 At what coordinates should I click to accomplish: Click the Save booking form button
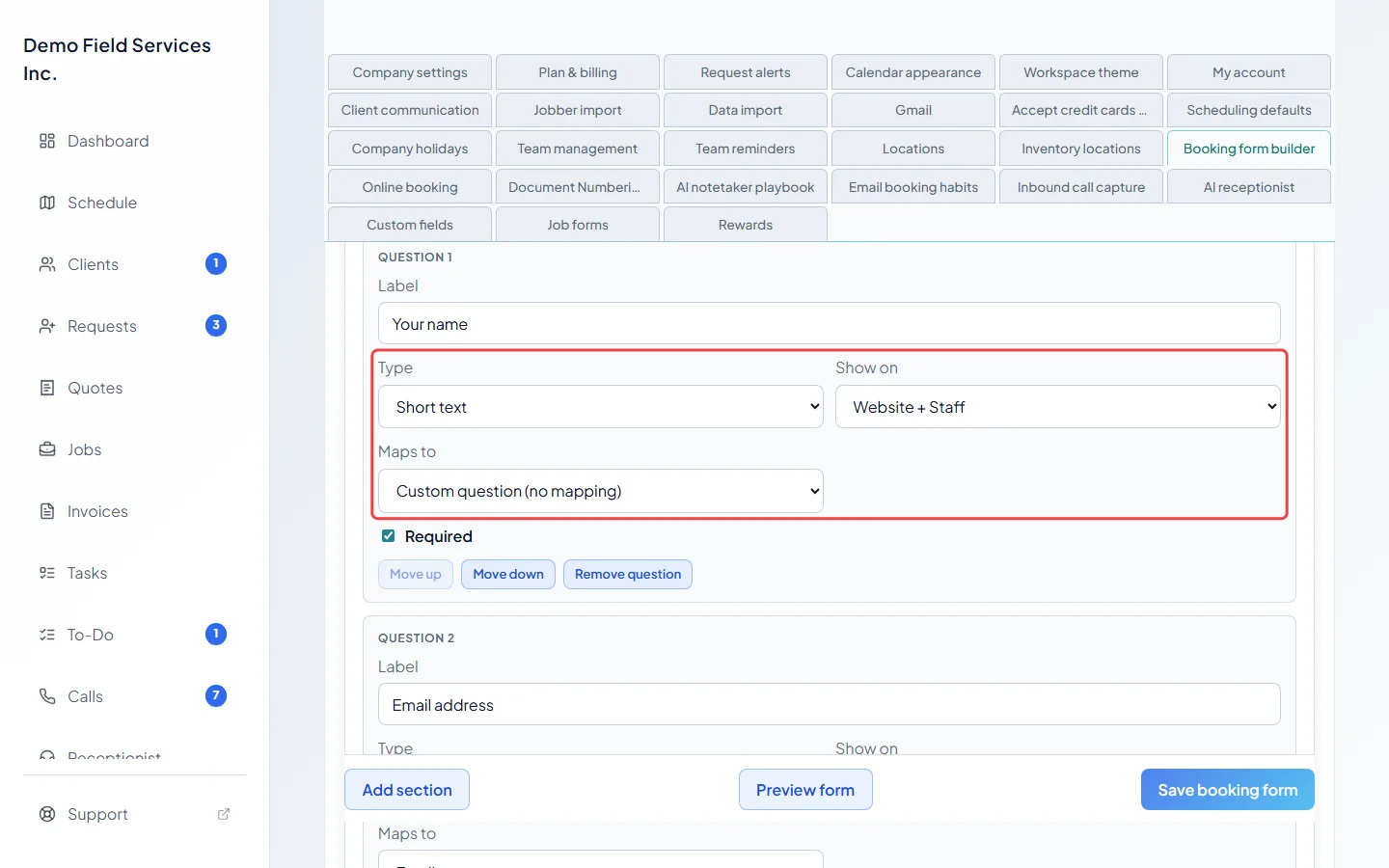tap(1228, 790)
